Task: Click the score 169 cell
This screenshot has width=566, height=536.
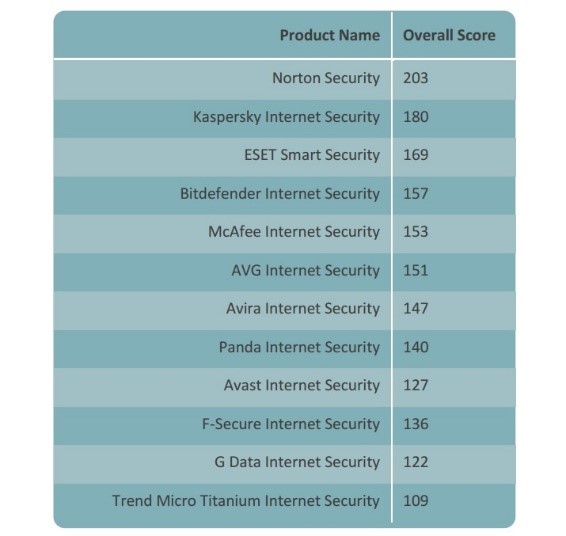Action: (x=416, y=155)
